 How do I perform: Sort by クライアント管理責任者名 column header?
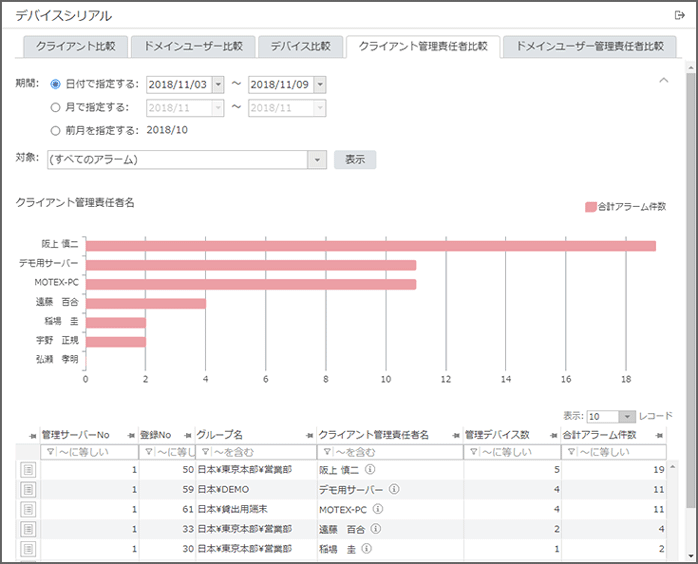[x=373, y=435]
